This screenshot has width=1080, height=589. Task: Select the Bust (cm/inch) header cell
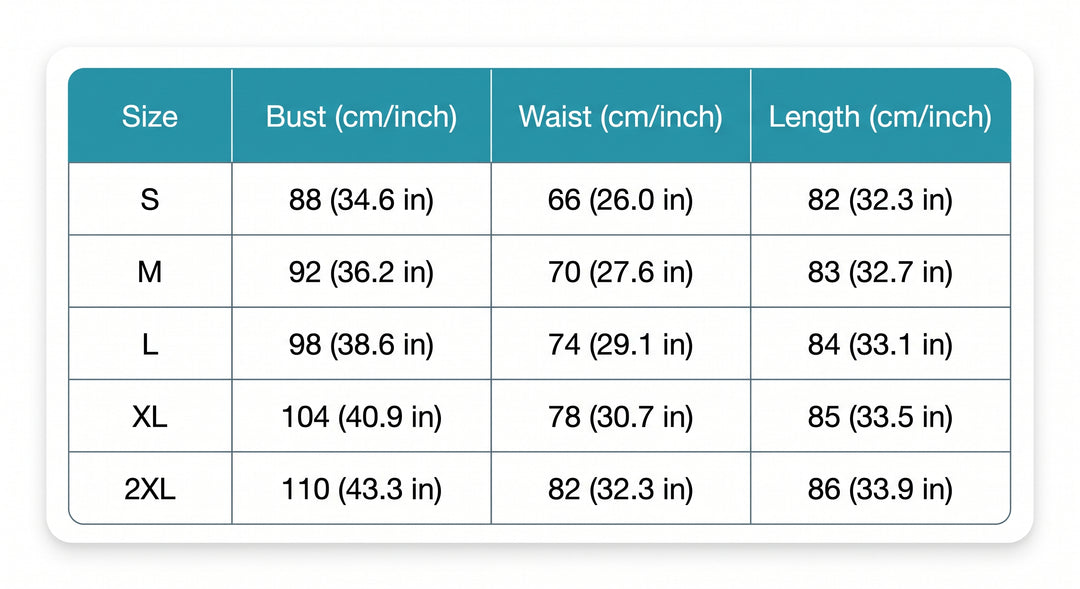[362, 116]
